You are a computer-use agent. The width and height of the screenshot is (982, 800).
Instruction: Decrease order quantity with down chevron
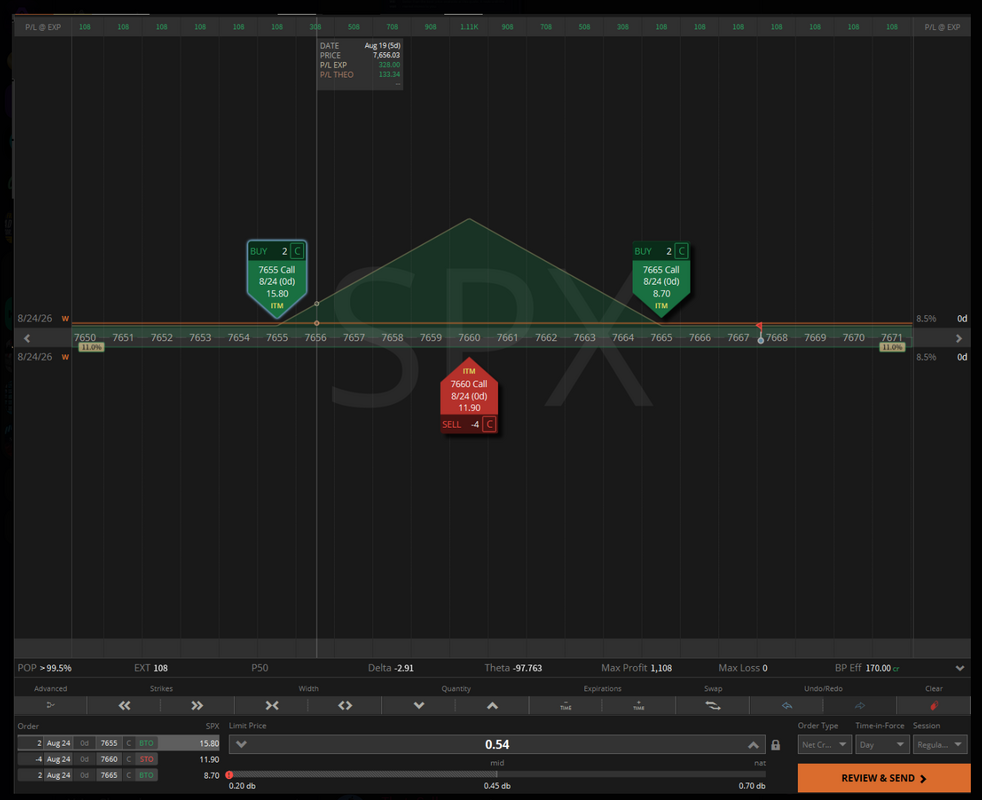tap(419, 705)
